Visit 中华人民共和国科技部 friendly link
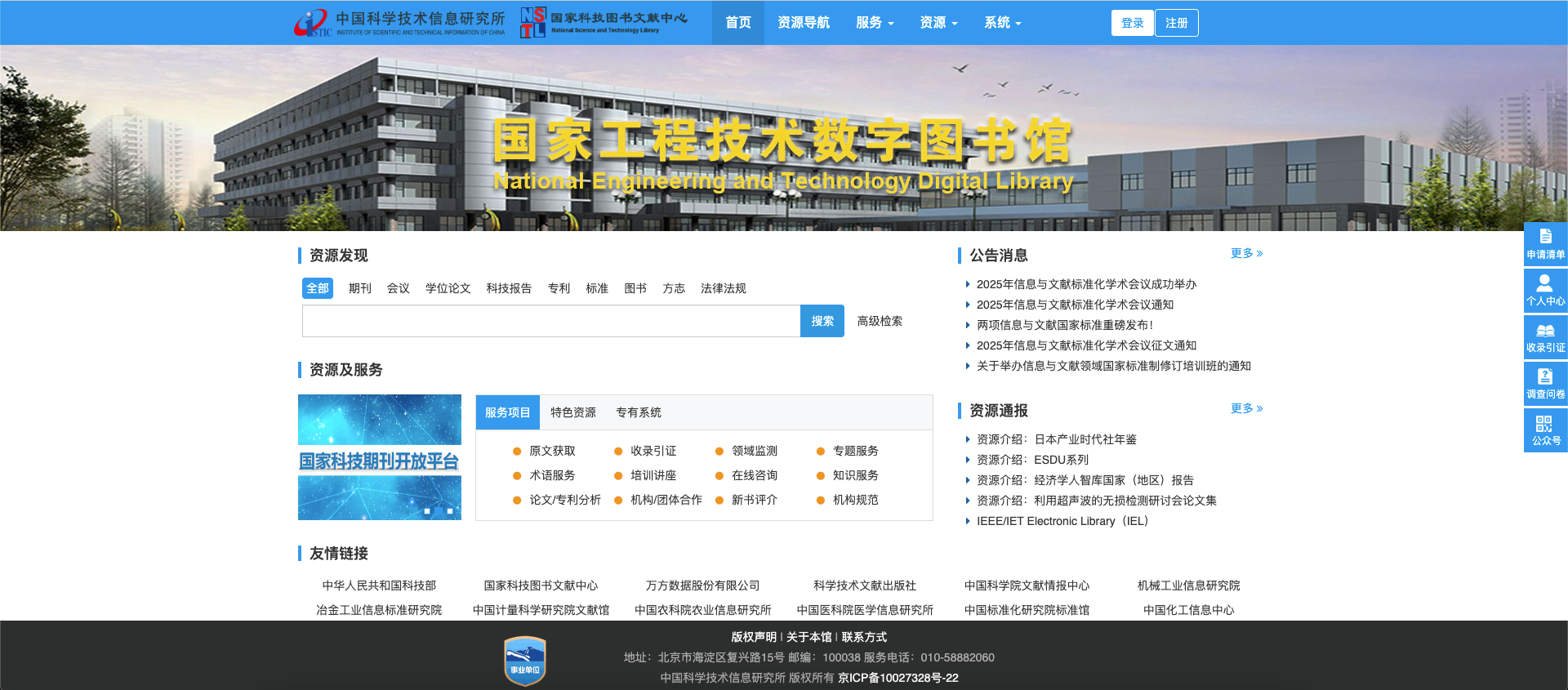This screenshot has height=690, width=1568. click(x=379, y=585)
